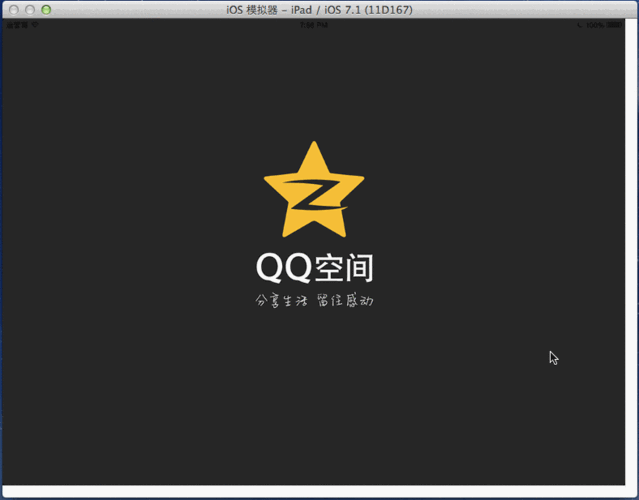
Task: Click the 空间 characters in the app title
Action: [x=344, y=268]
